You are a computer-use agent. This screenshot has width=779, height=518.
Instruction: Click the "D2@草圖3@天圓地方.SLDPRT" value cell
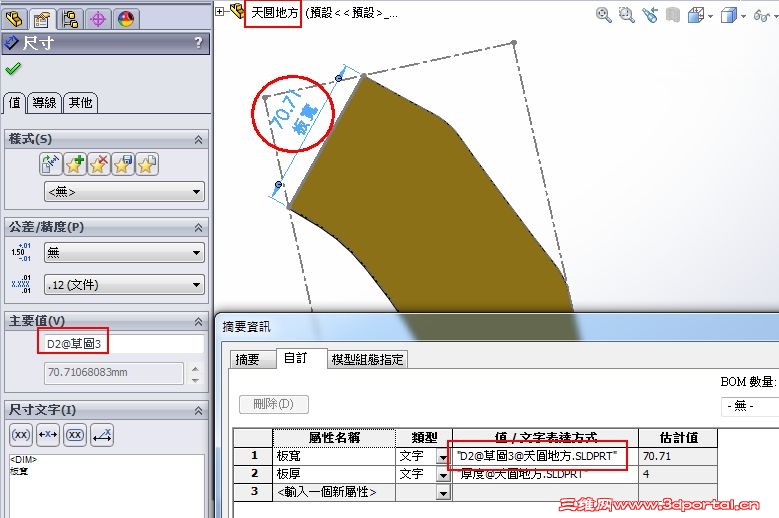[x=545, y=456]
